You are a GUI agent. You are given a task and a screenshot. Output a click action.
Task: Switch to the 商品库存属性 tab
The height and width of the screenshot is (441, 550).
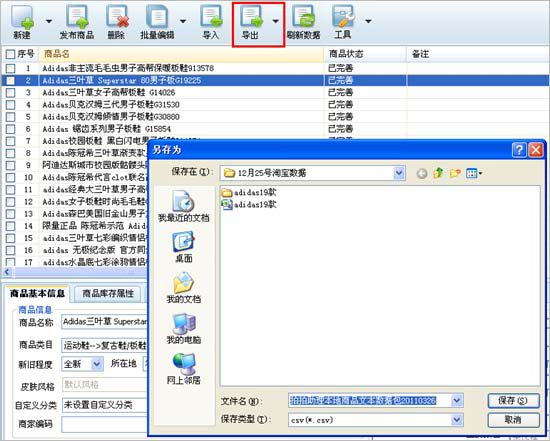click(108, 294)
